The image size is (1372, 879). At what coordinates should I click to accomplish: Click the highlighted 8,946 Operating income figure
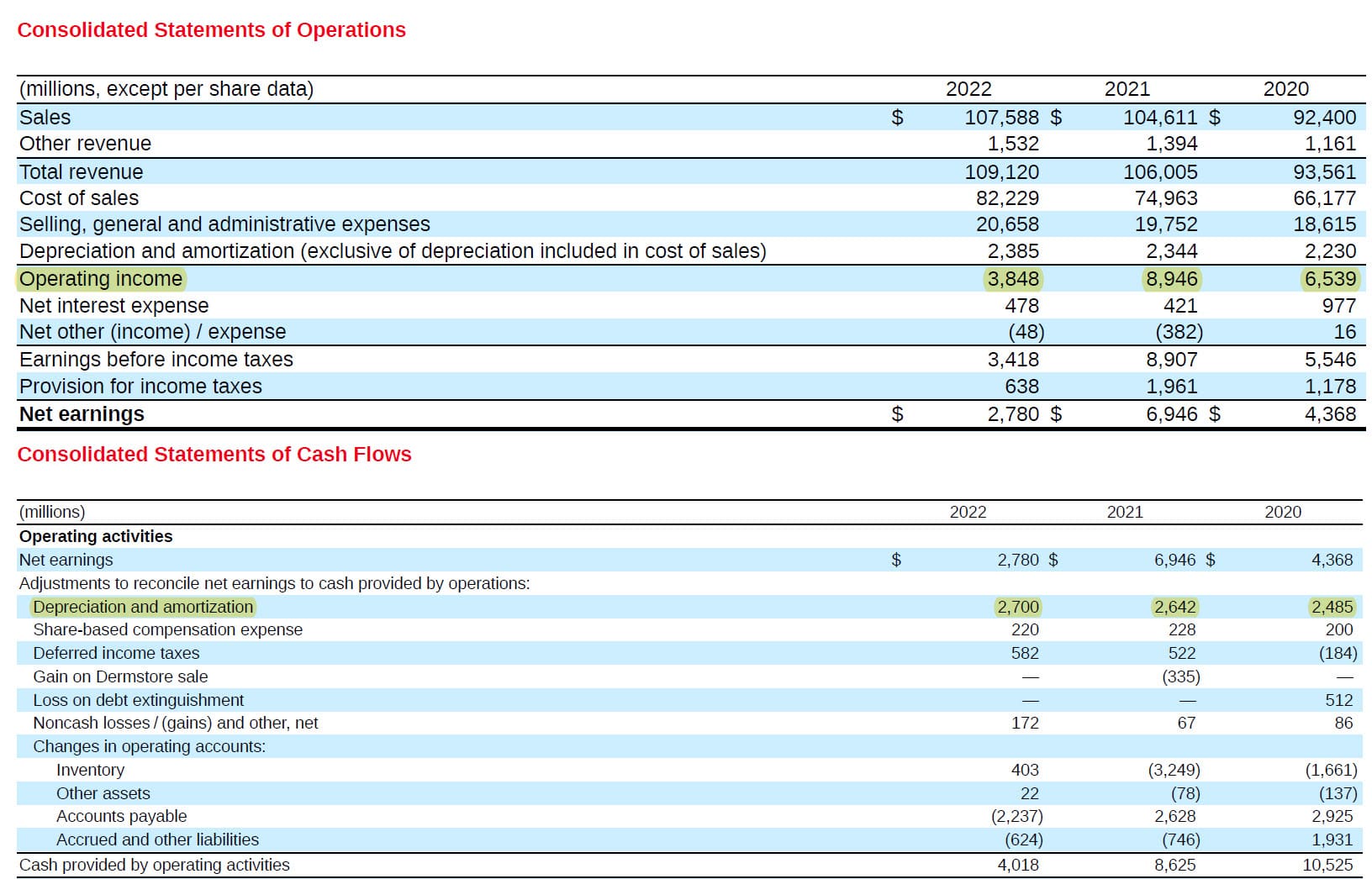point(1174,278)
